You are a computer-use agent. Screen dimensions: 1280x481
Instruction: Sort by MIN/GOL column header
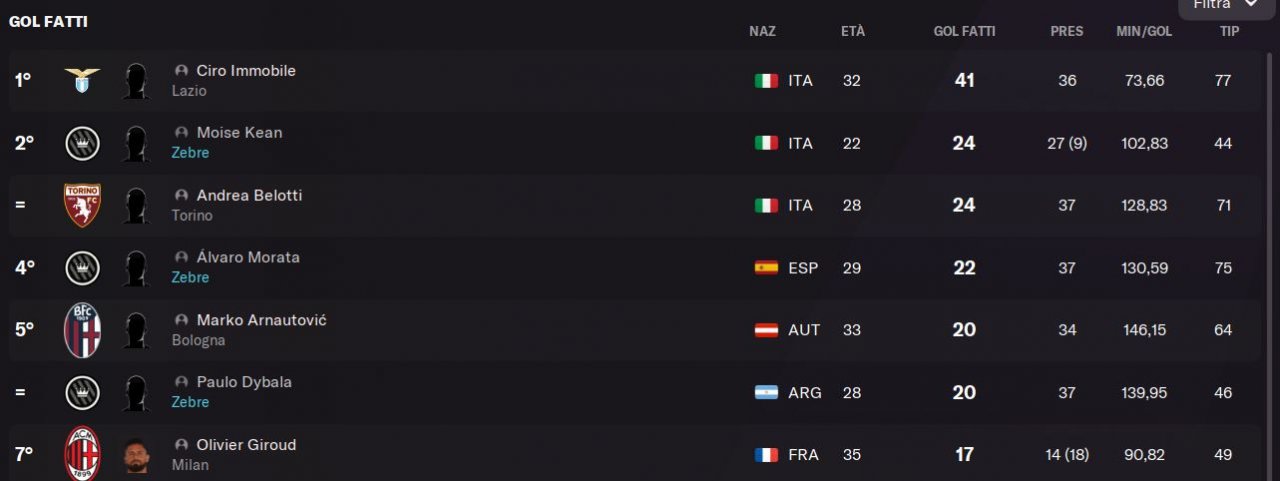(1144, 31)
